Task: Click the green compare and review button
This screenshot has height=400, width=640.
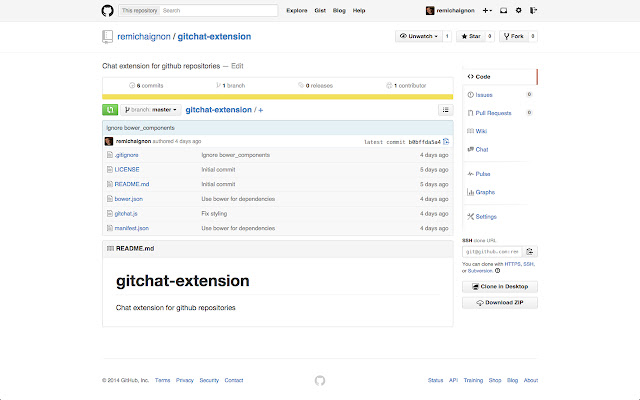Action: coord(110,110)
